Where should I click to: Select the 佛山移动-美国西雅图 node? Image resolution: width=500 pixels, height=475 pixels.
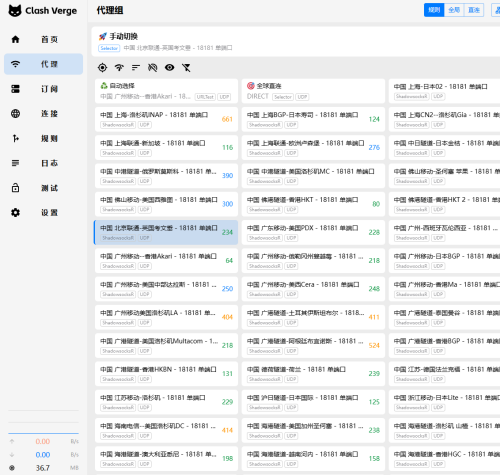pos(166,204)
